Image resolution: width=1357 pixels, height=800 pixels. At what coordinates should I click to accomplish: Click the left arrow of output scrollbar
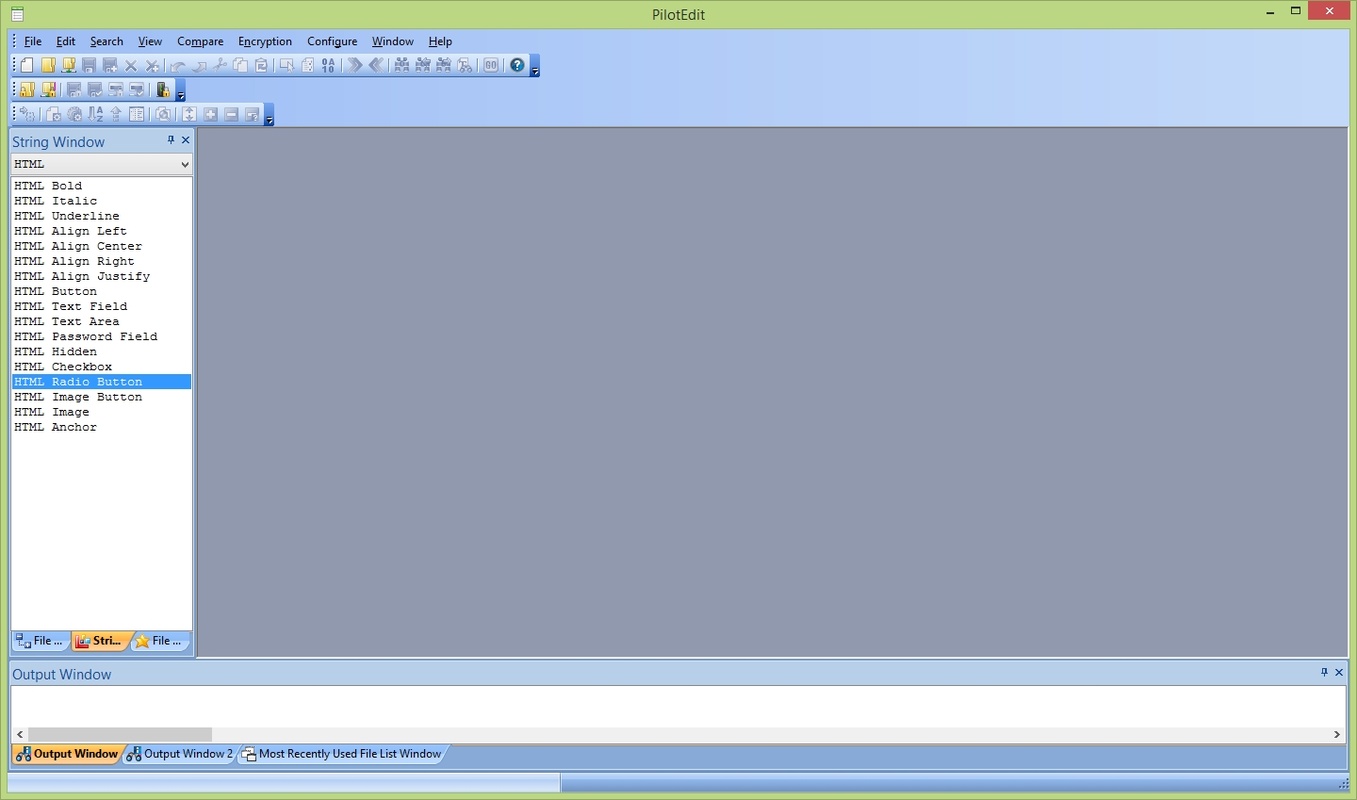pyautogui.click(x=19, y=735)
